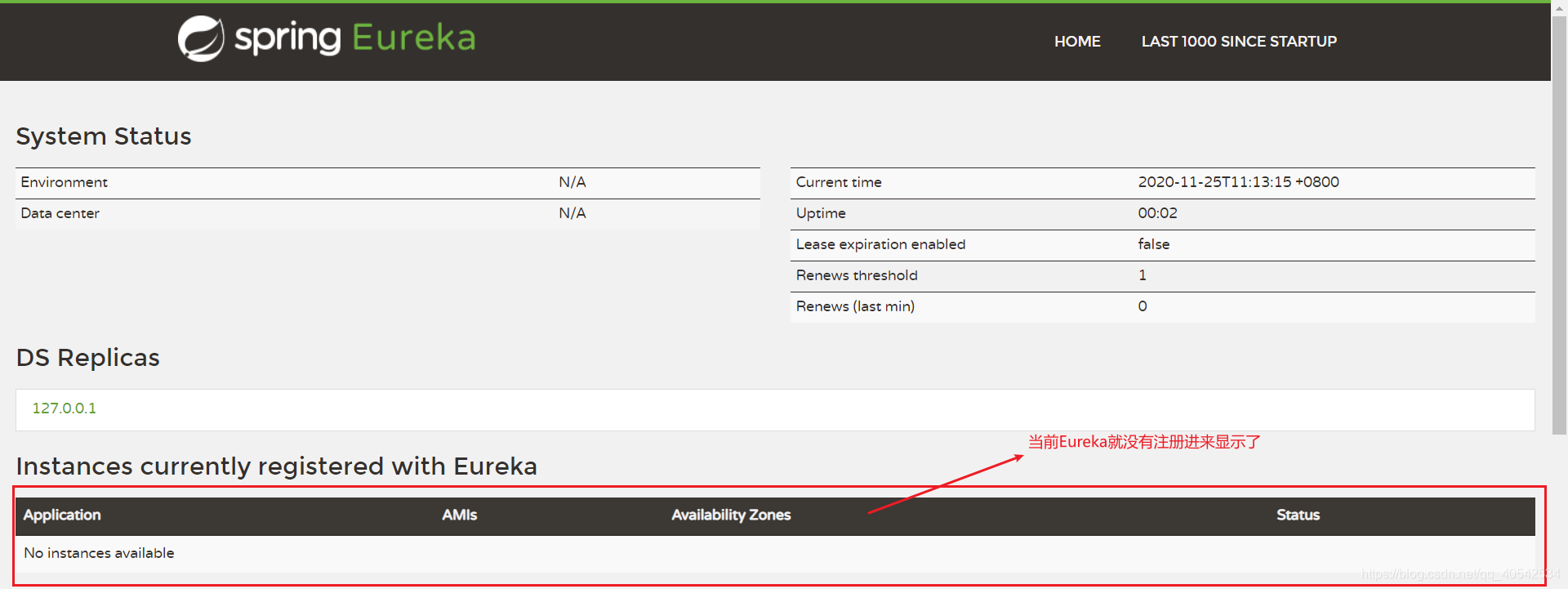Click the Lease expiration enabled label
The height and width of the screenshot is (589, 1568).
pos(880,244)
